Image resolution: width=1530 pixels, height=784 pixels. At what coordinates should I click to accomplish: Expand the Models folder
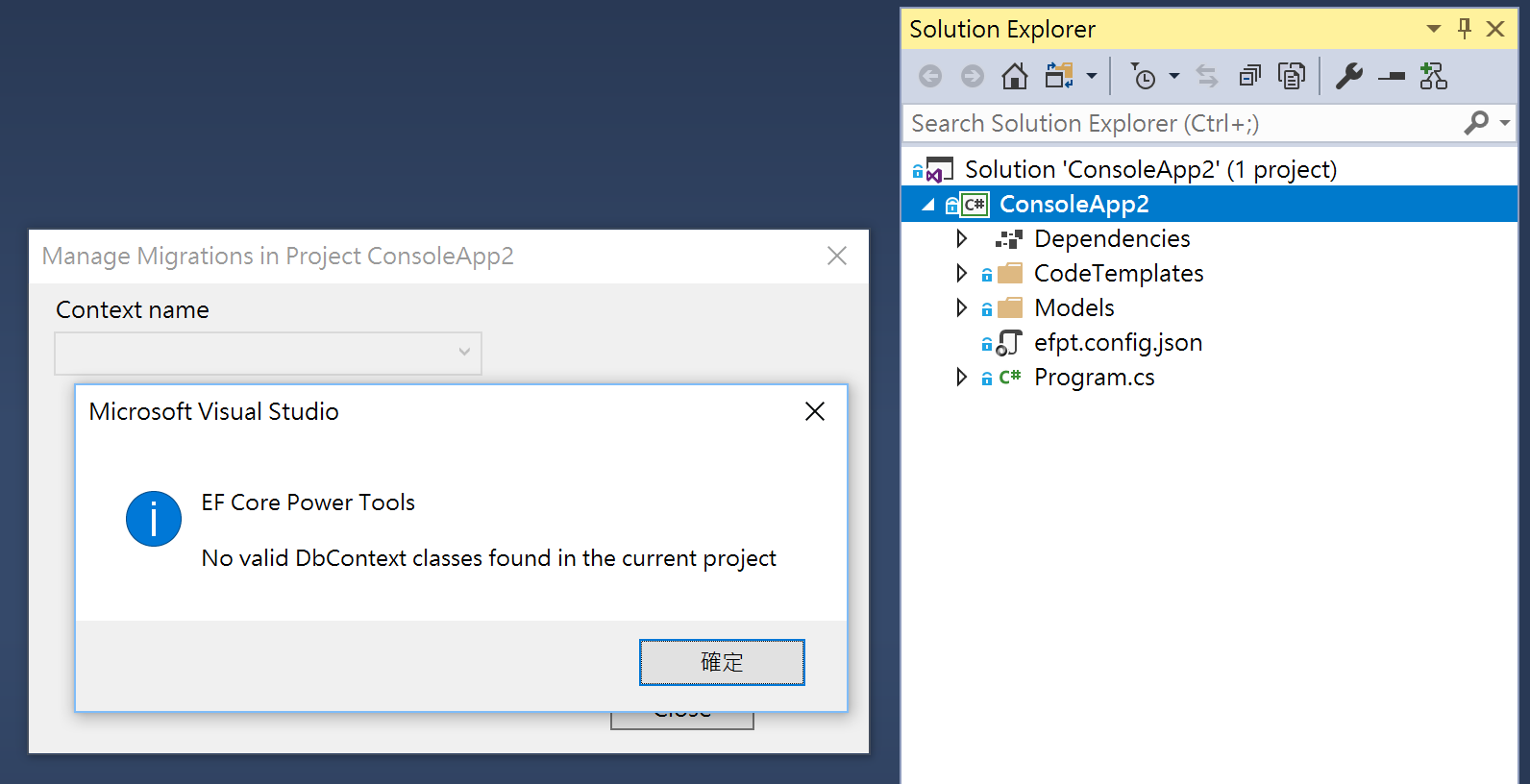[961, 307]
